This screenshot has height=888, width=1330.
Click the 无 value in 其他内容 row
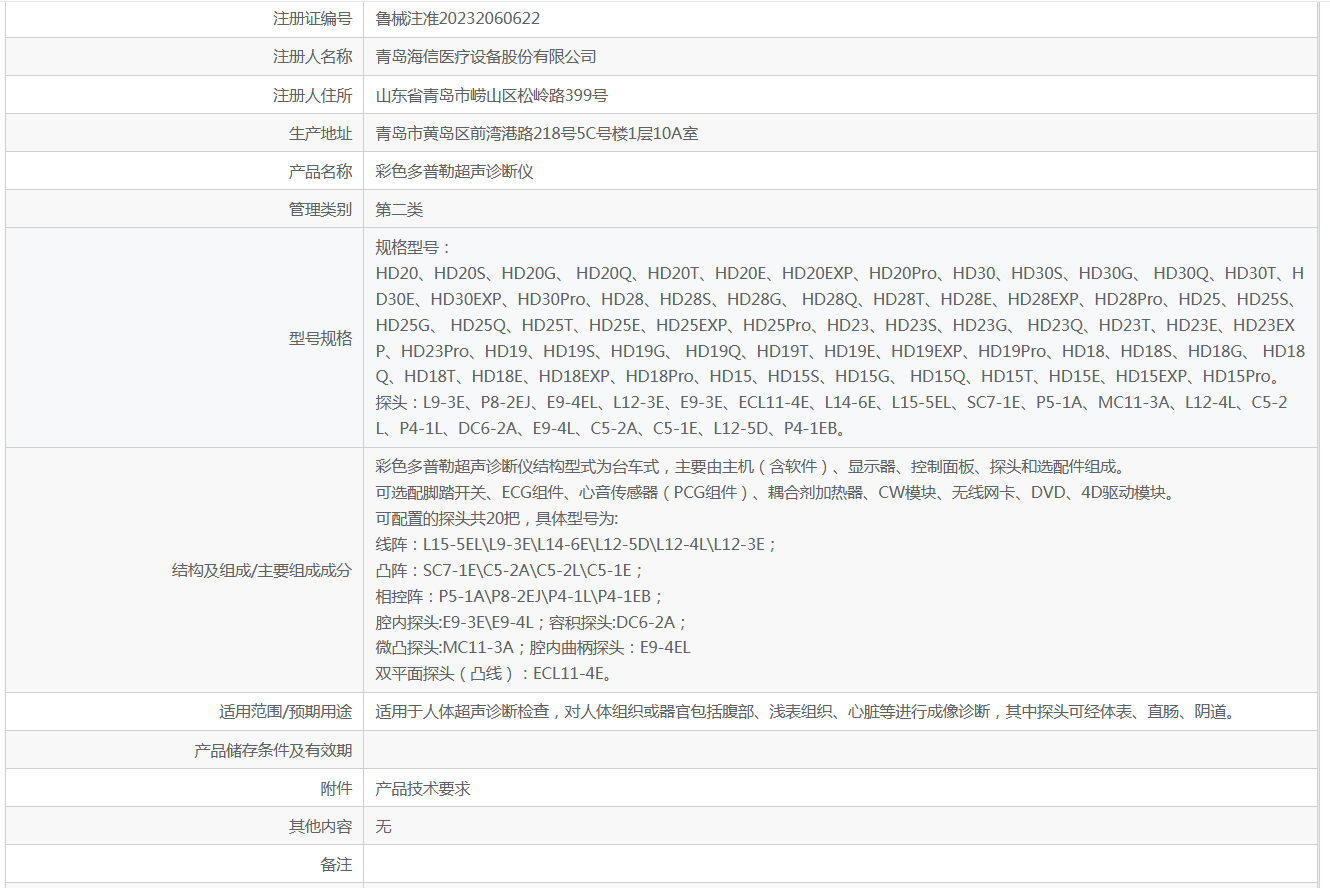(x=384, y=826)
